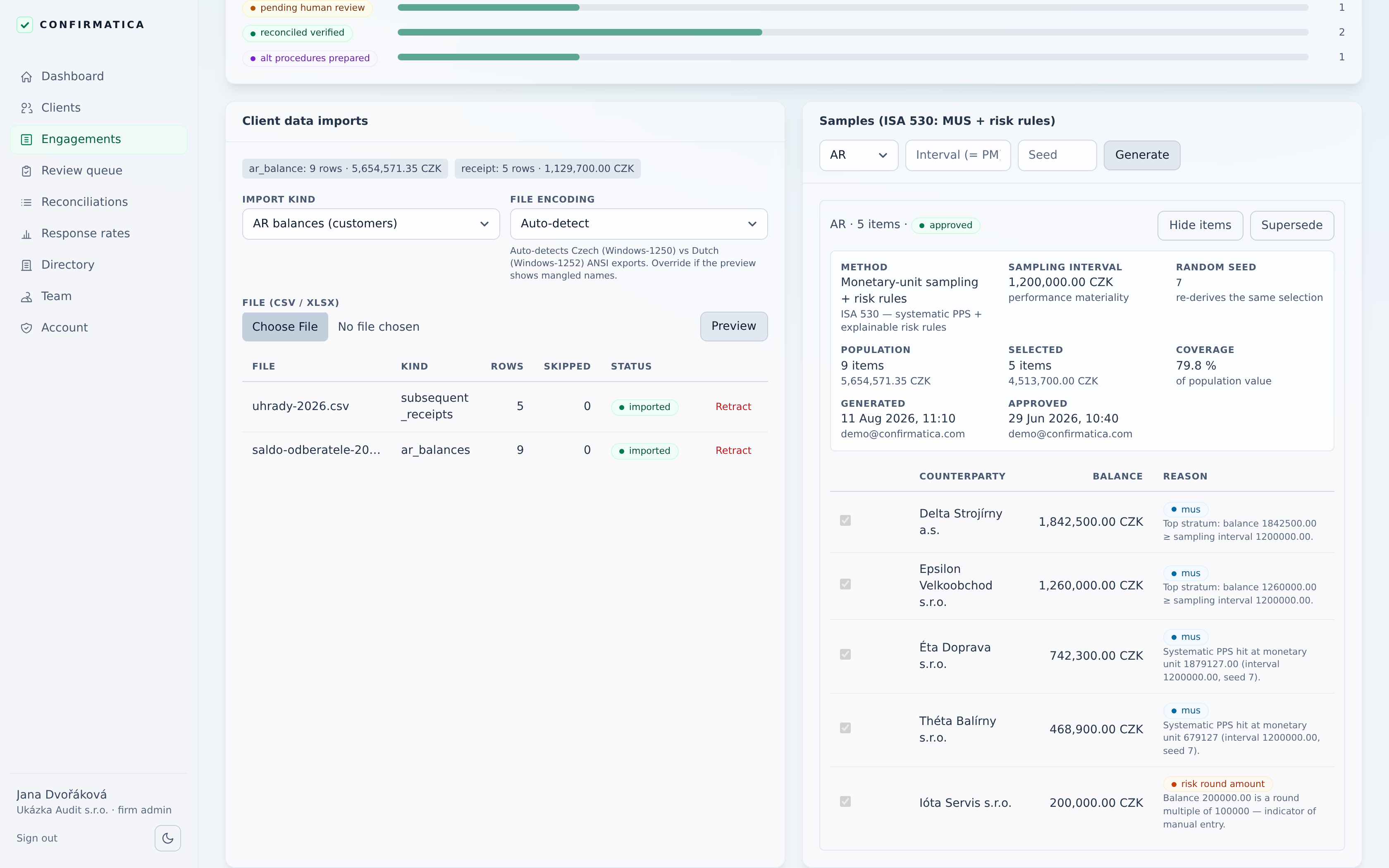Click the Dashboard home icon
The image size is (1389, 868).
[26, 77]
